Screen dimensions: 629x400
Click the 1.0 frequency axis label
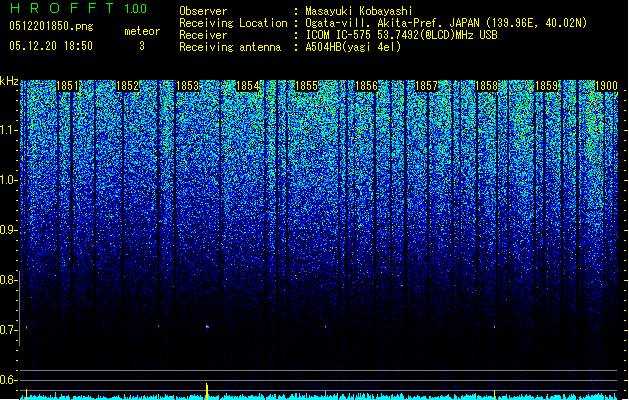(9, 180)
